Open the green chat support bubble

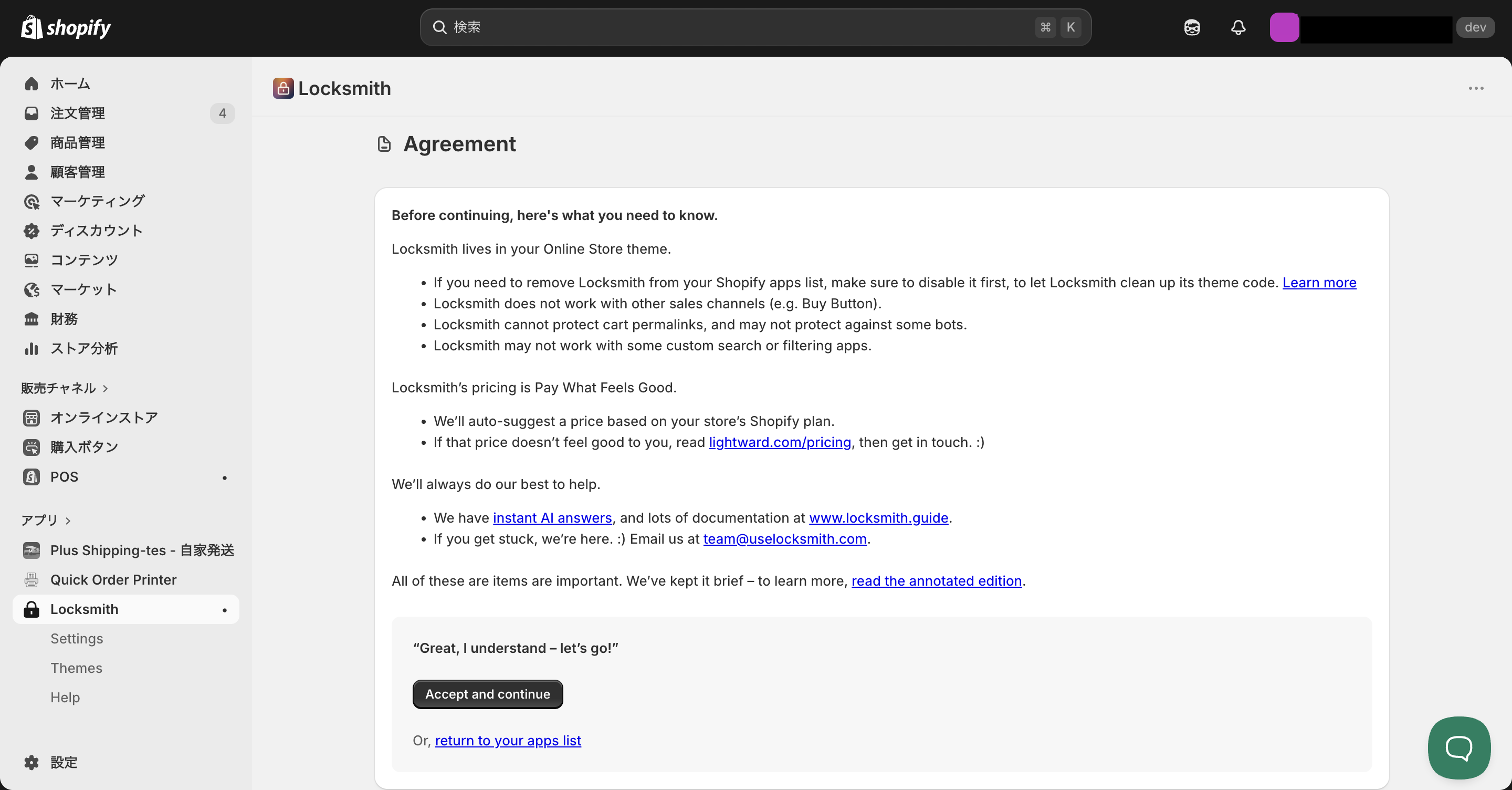coord(1458,747)
